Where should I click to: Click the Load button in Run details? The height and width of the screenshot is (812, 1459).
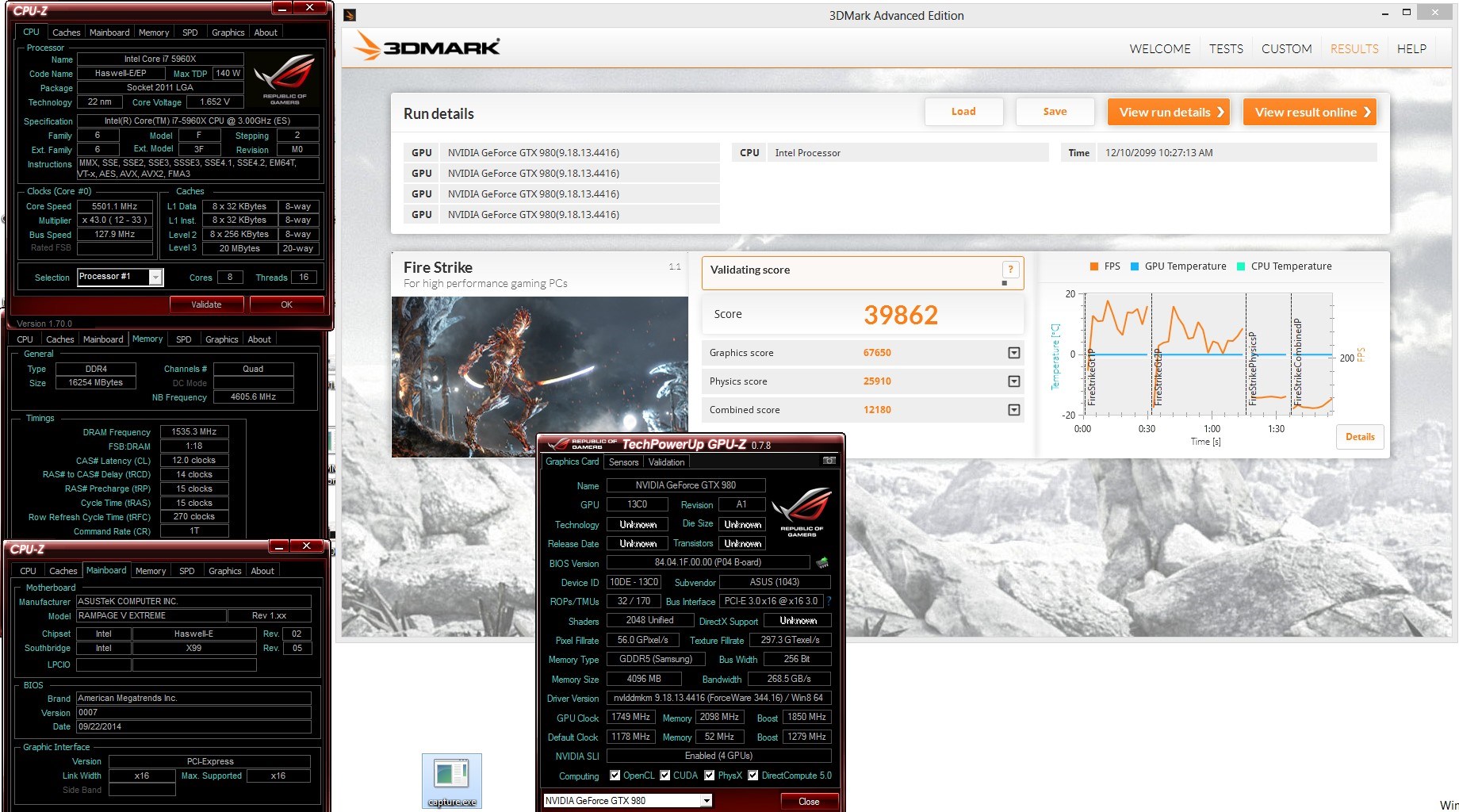[x=963, y=112]
